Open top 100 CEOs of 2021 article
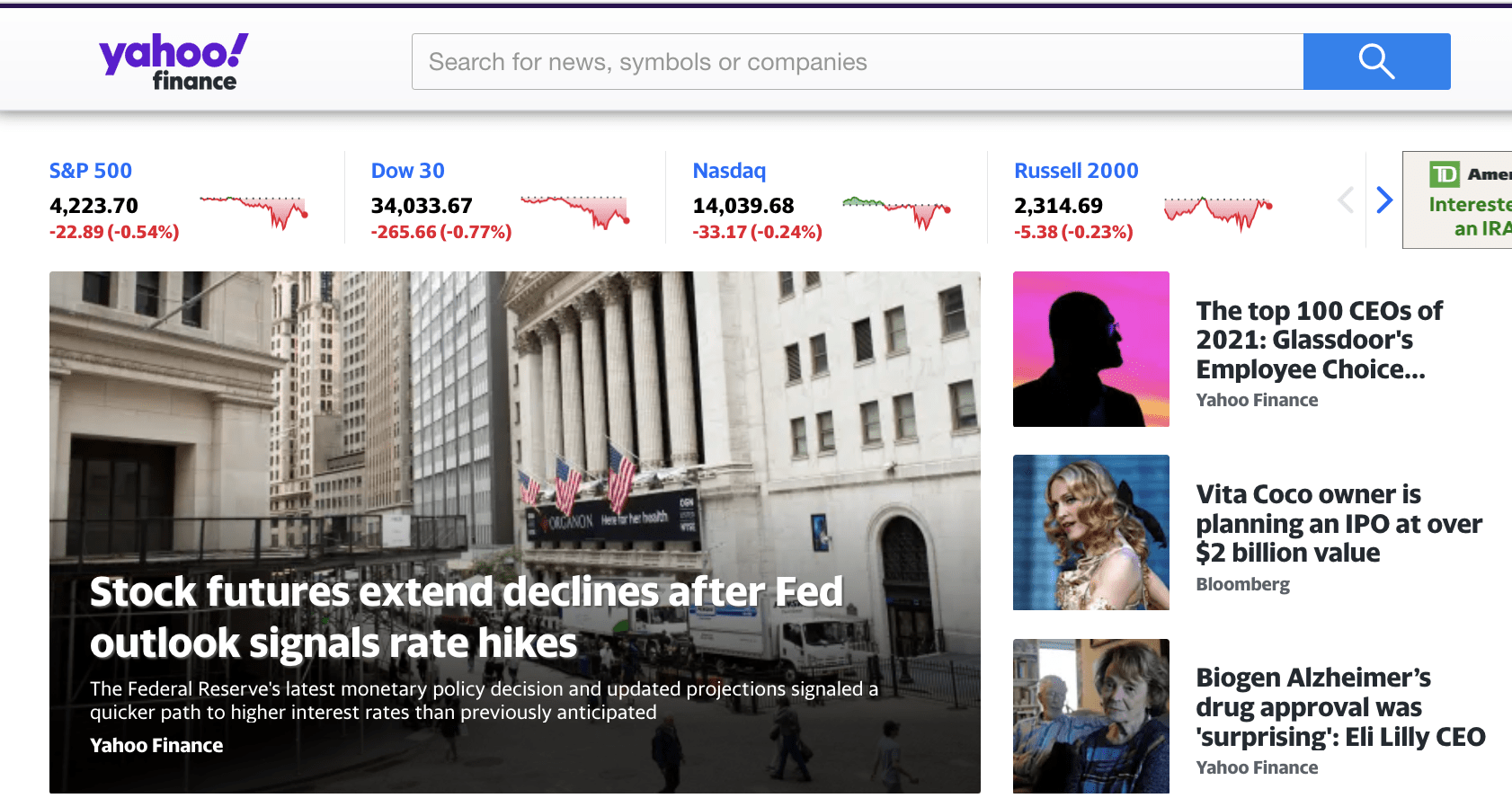The image size is (1512, 807). pyautogui.click(x=1319, y=340)
